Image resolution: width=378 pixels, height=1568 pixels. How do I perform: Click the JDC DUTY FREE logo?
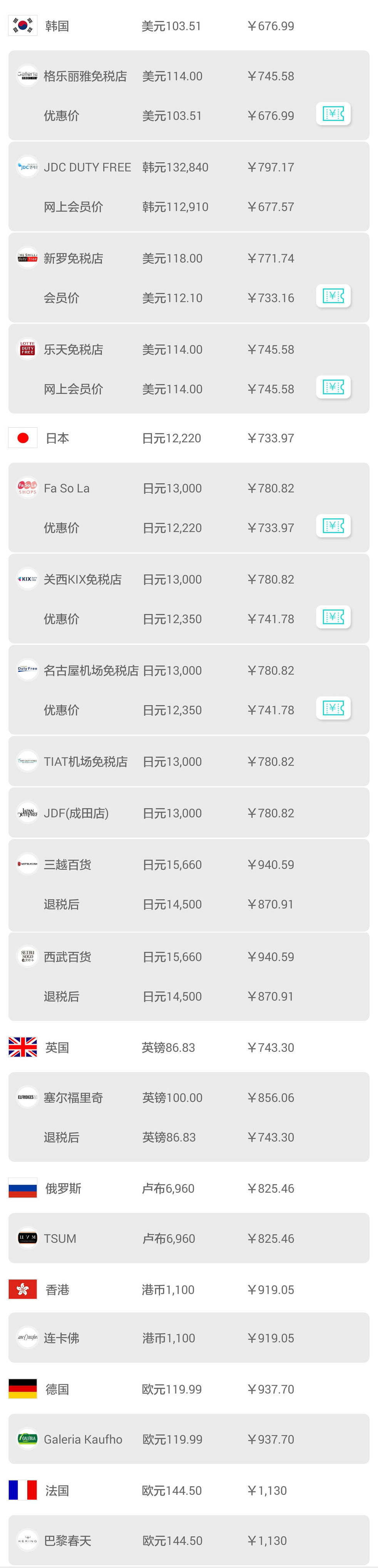click(x=27, y=167)
